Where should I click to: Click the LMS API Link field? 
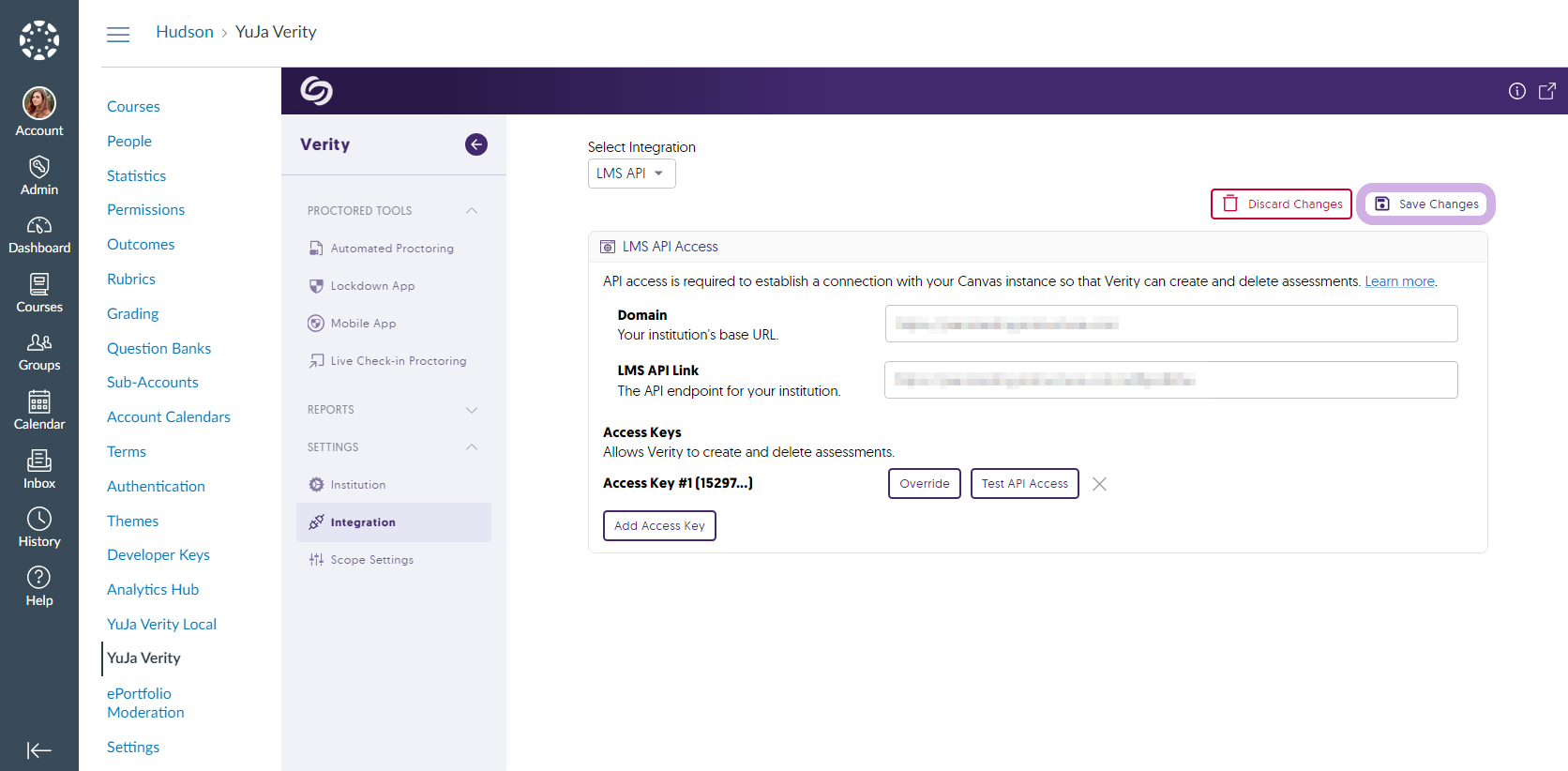[1171, 380]
